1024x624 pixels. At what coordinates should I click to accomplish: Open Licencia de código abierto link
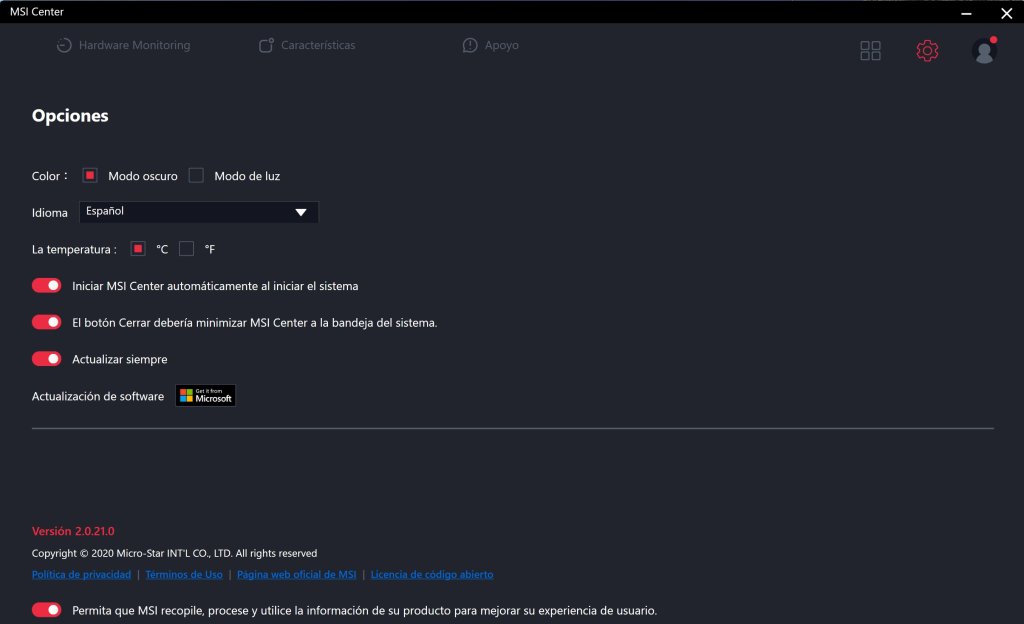(432, 574)
